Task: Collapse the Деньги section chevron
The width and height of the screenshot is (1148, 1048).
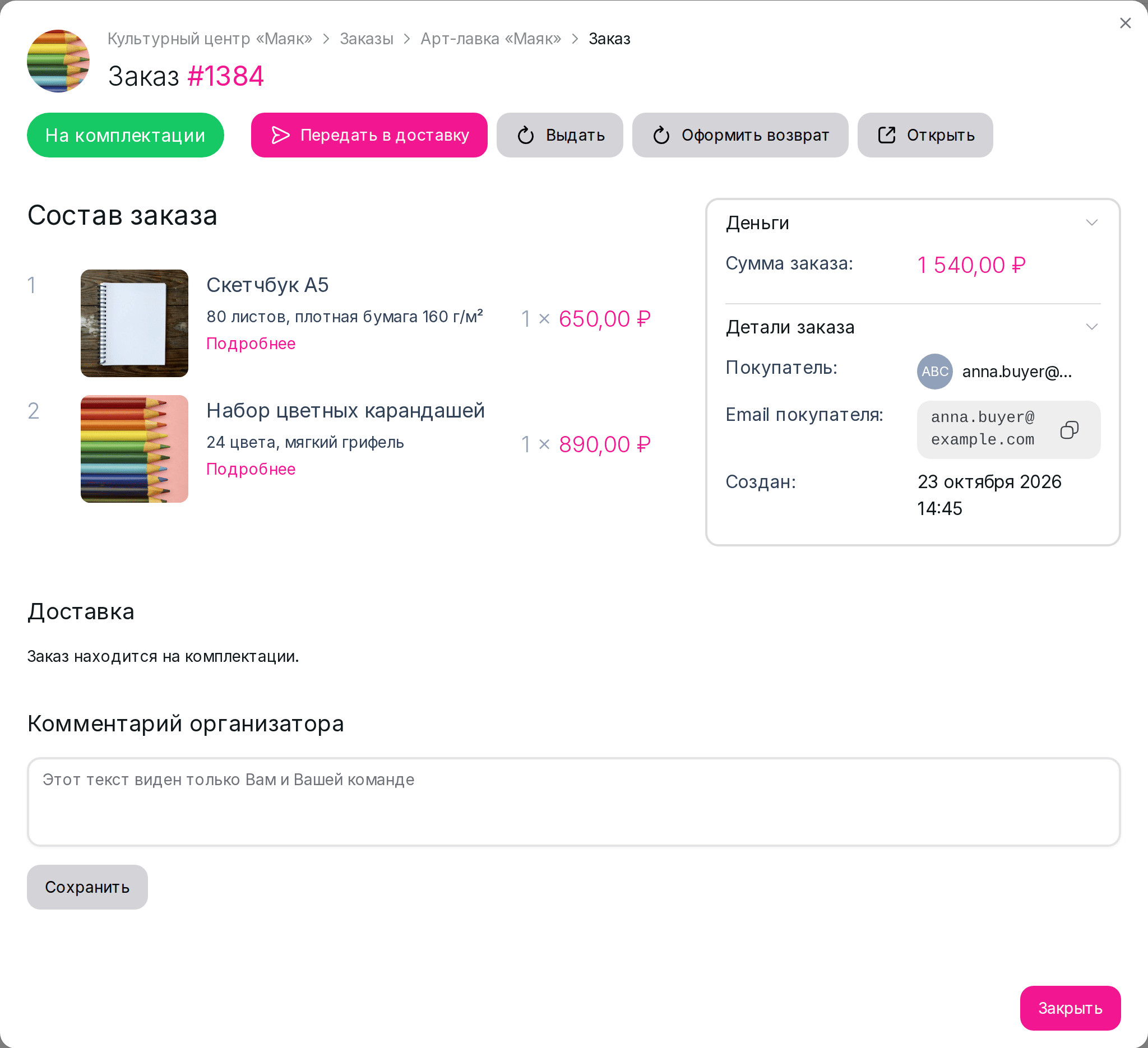Action: click(1091, 222)
